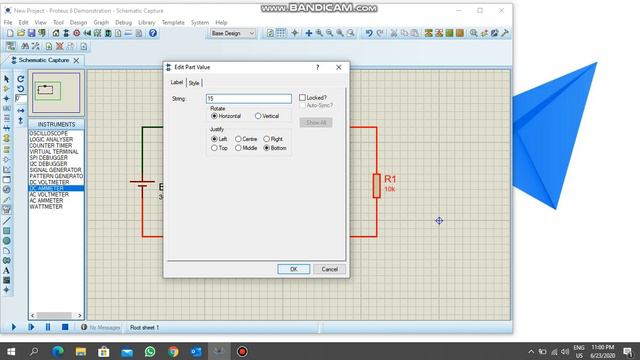Switch to the Style tab

tap(194, 83)
